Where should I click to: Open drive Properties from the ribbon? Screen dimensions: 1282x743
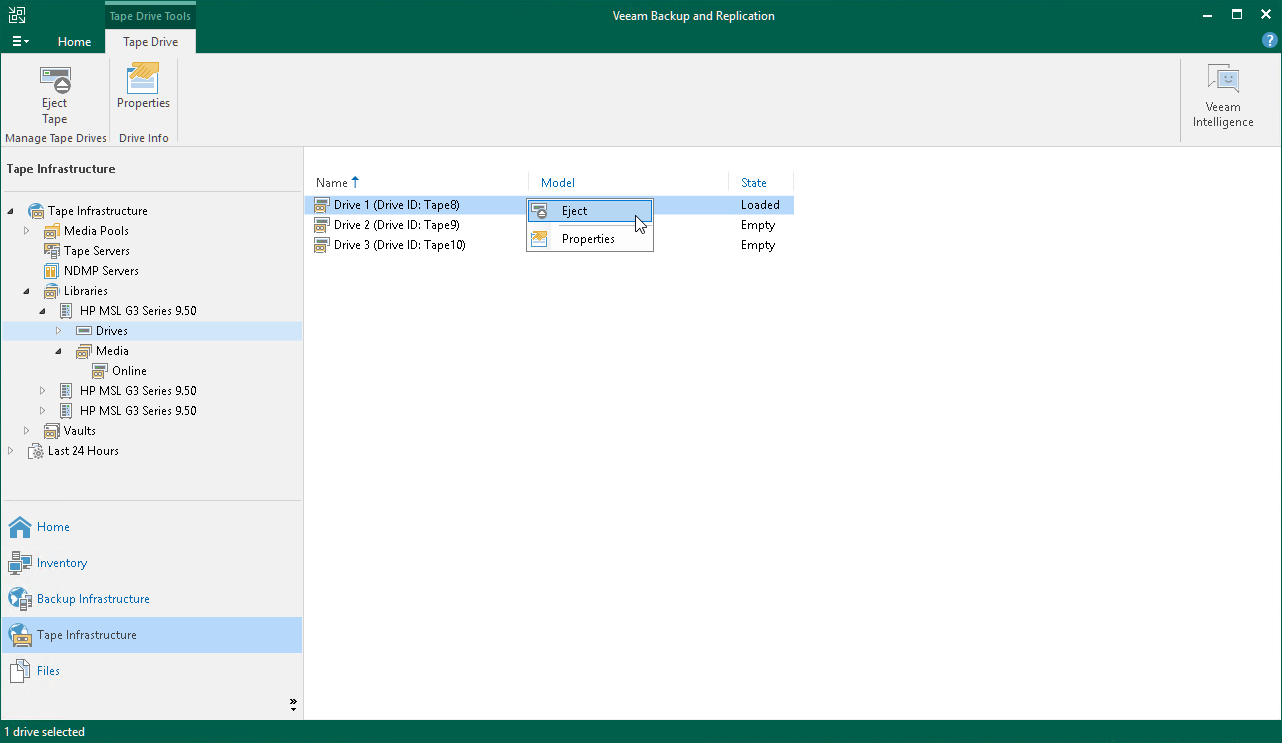click(143, 87)
